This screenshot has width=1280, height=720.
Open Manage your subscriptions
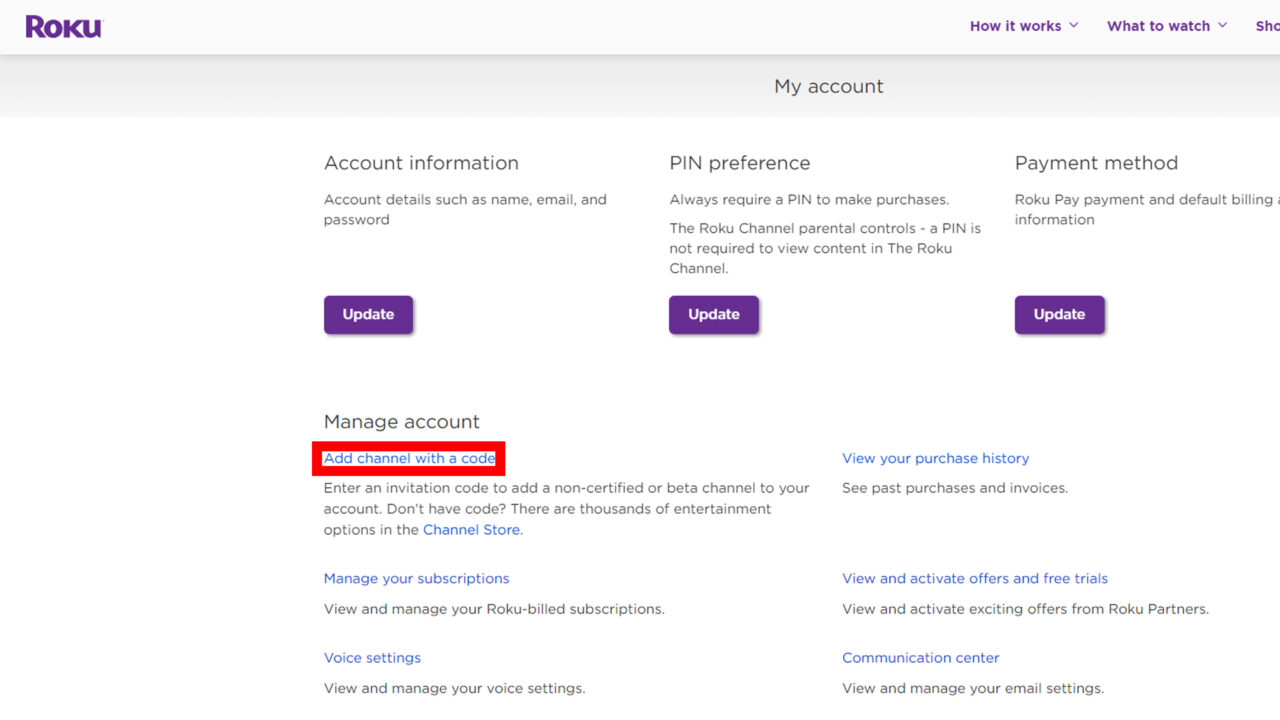tap(416, 578)
